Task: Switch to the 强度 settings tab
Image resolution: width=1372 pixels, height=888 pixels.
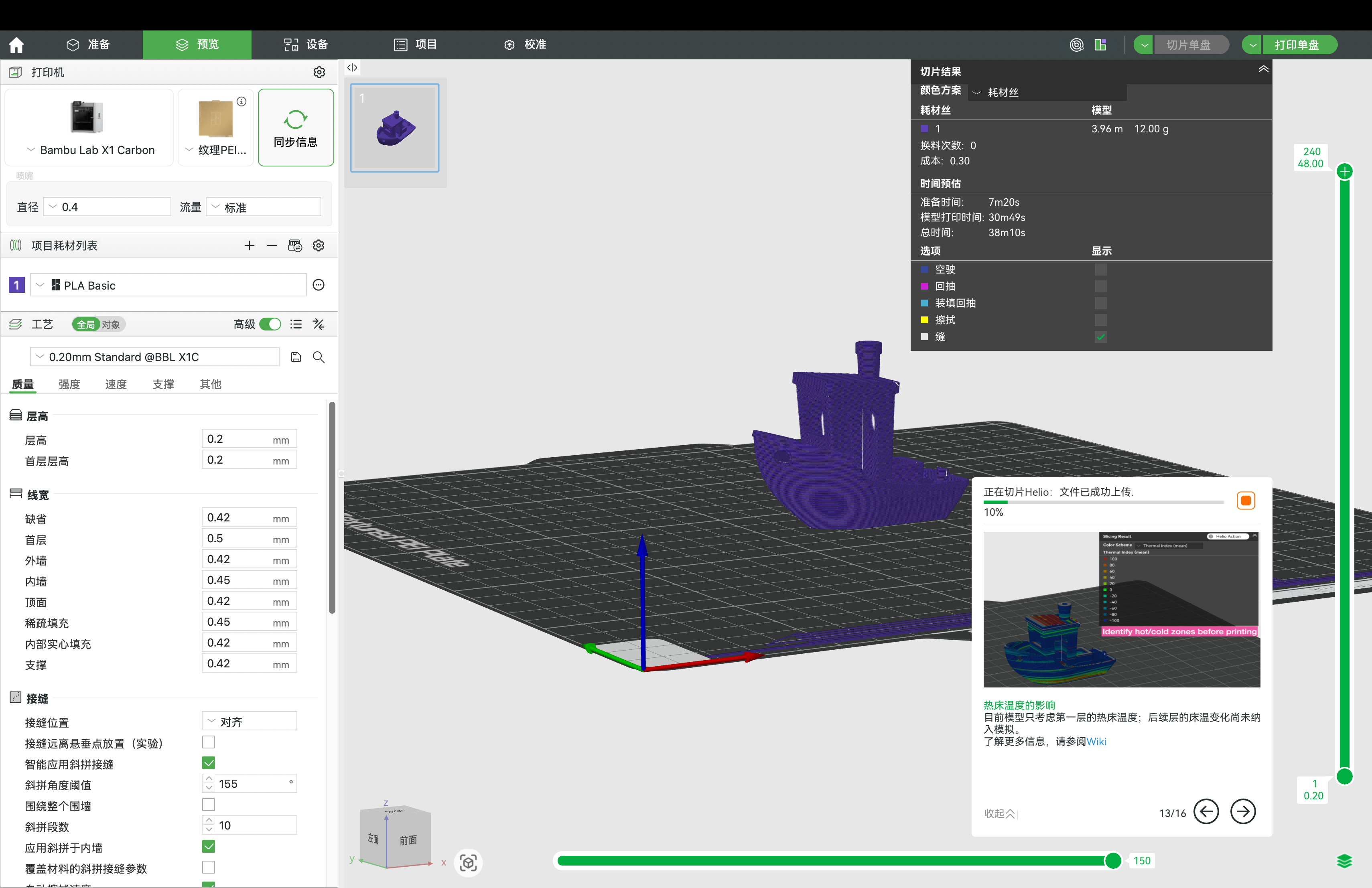Action: click(69, 384)
